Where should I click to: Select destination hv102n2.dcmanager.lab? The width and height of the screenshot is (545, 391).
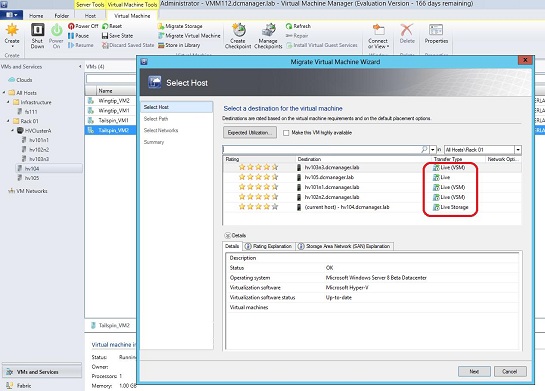(x=372, y=197)
